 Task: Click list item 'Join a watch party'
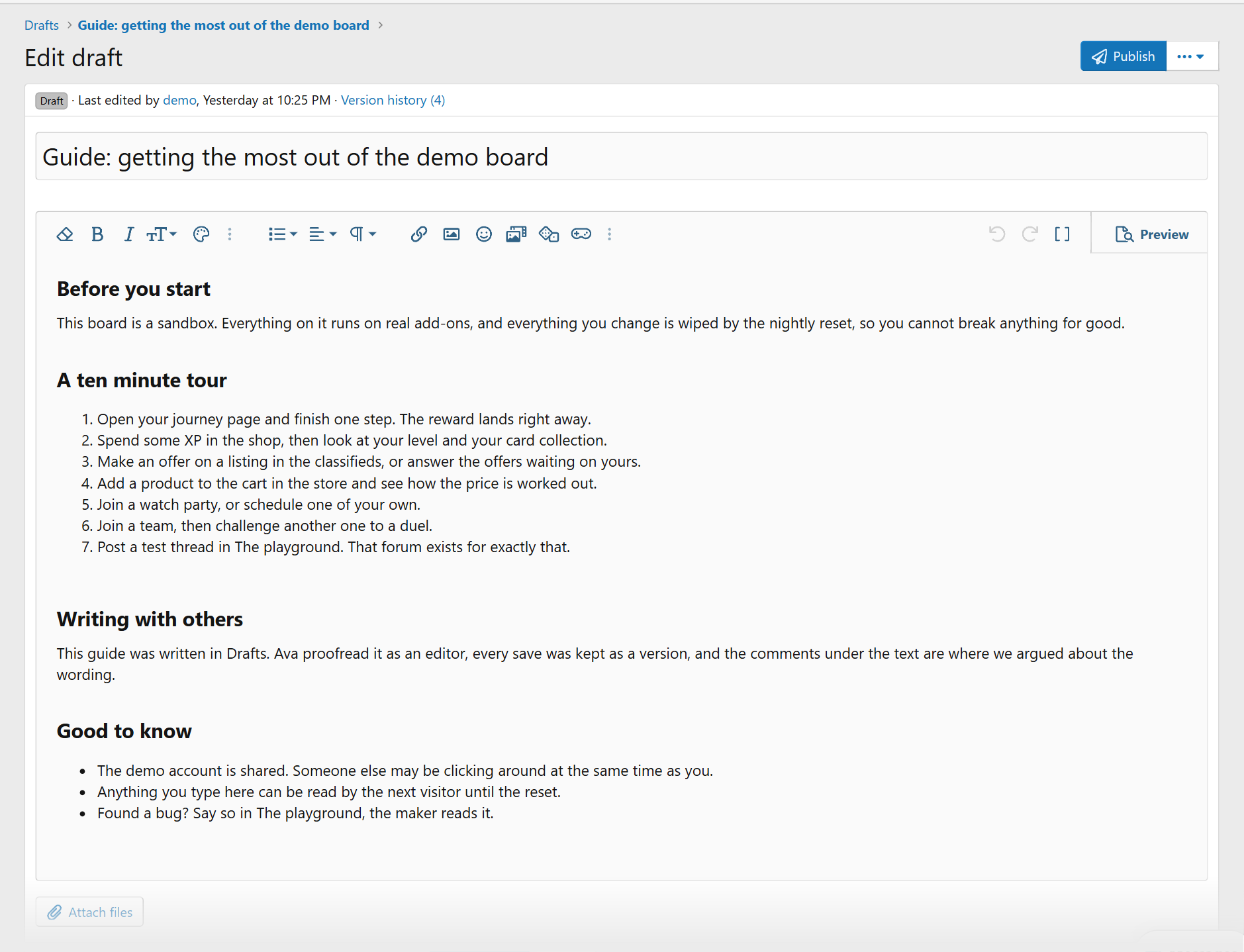pos(259,505)
